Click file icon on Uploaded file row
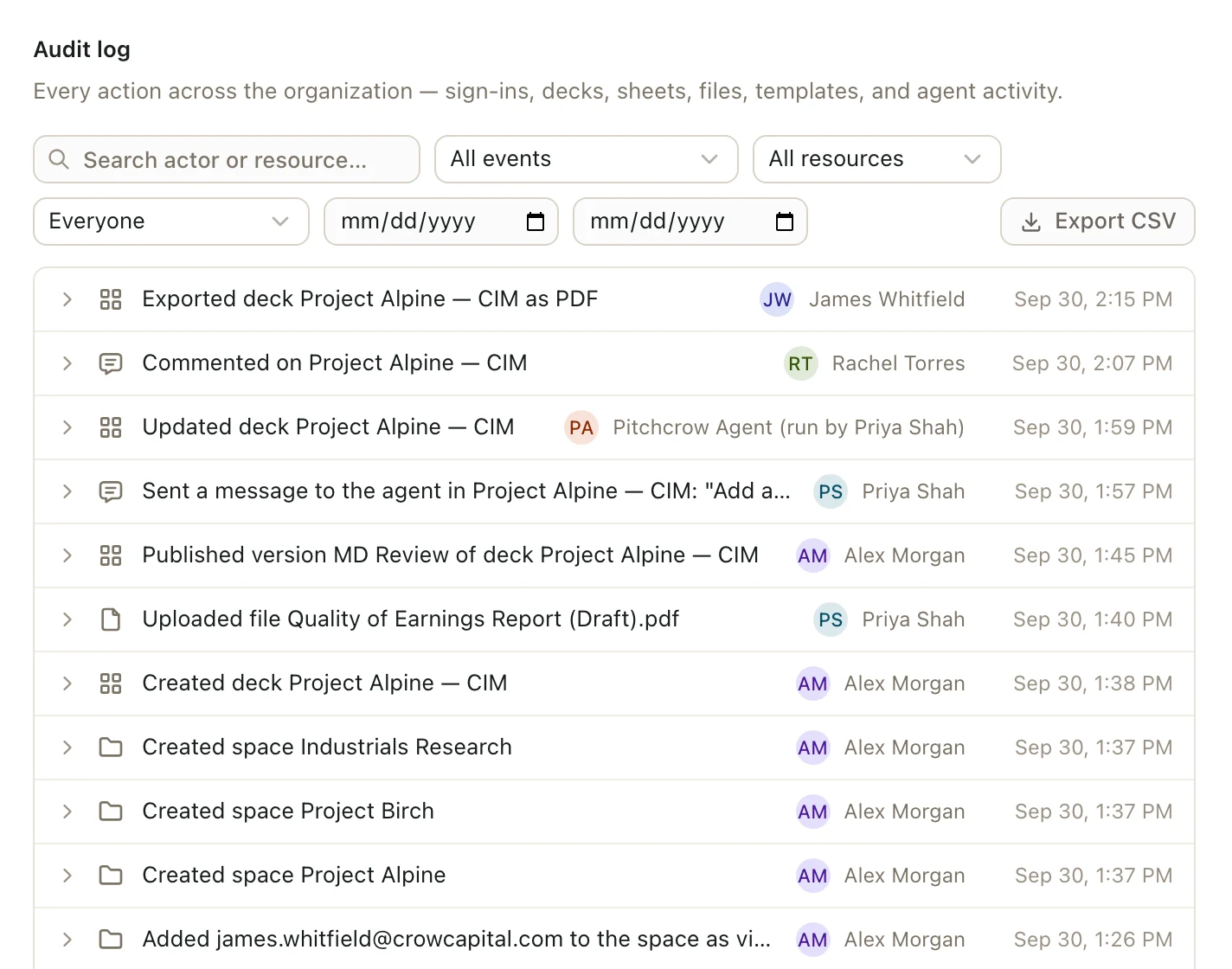The image size is (1232, 969). [111, 619]
